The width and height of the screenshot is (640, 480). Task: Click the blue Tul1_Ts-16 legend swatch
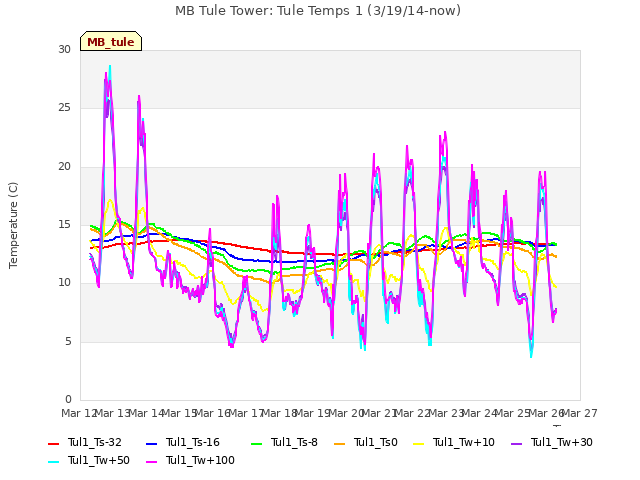(151, 443)
